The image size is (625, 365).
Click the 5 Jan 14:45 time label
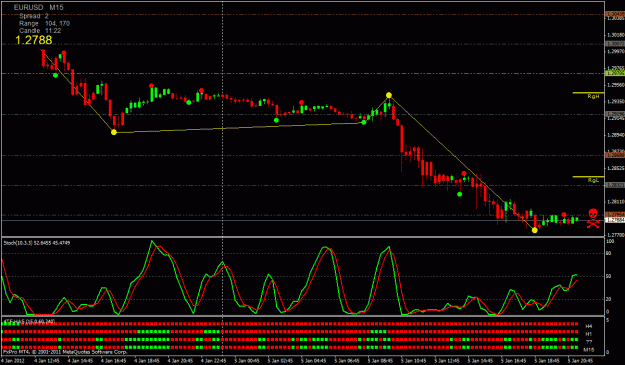(480, 361)
